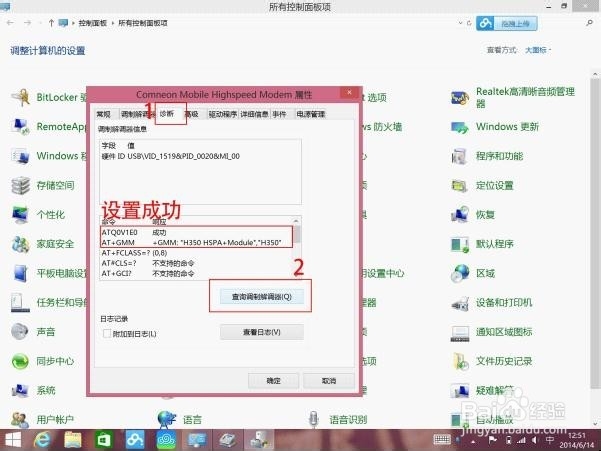The image size is (601, 451).
Task: Open 存储空间 storage spaces item
Action: point(43,185)
